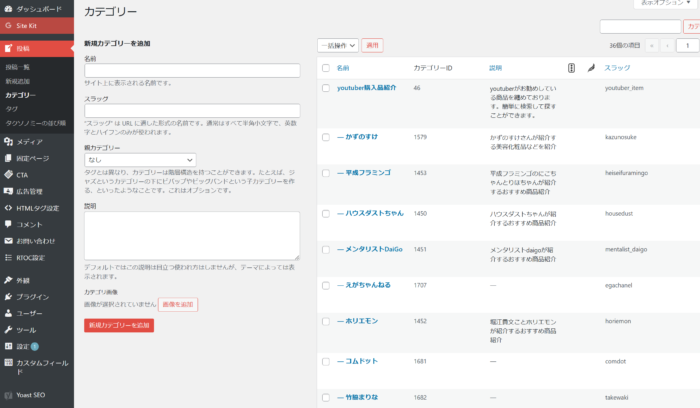Open the Tags submenu item
Viewport: 700px width, 408px height.
(12, 109)
